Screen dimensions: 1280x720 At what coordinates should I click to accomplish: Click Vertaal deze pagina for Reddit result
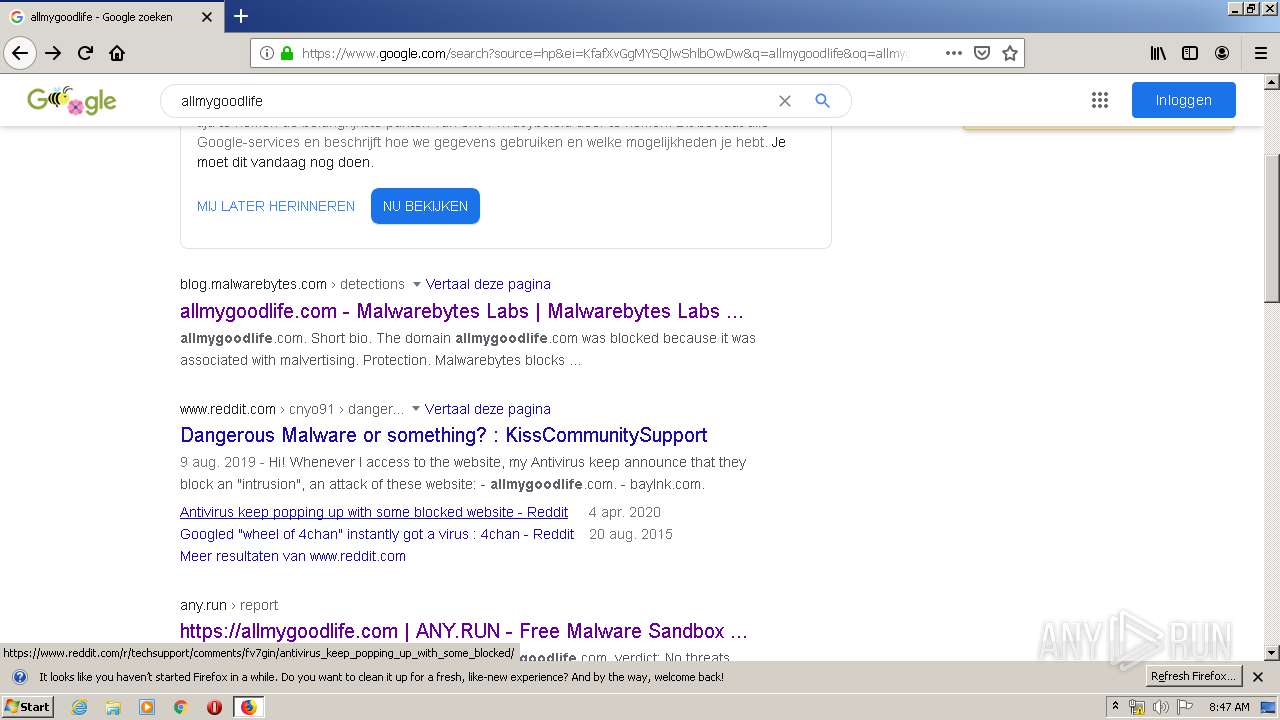point(487,409)
